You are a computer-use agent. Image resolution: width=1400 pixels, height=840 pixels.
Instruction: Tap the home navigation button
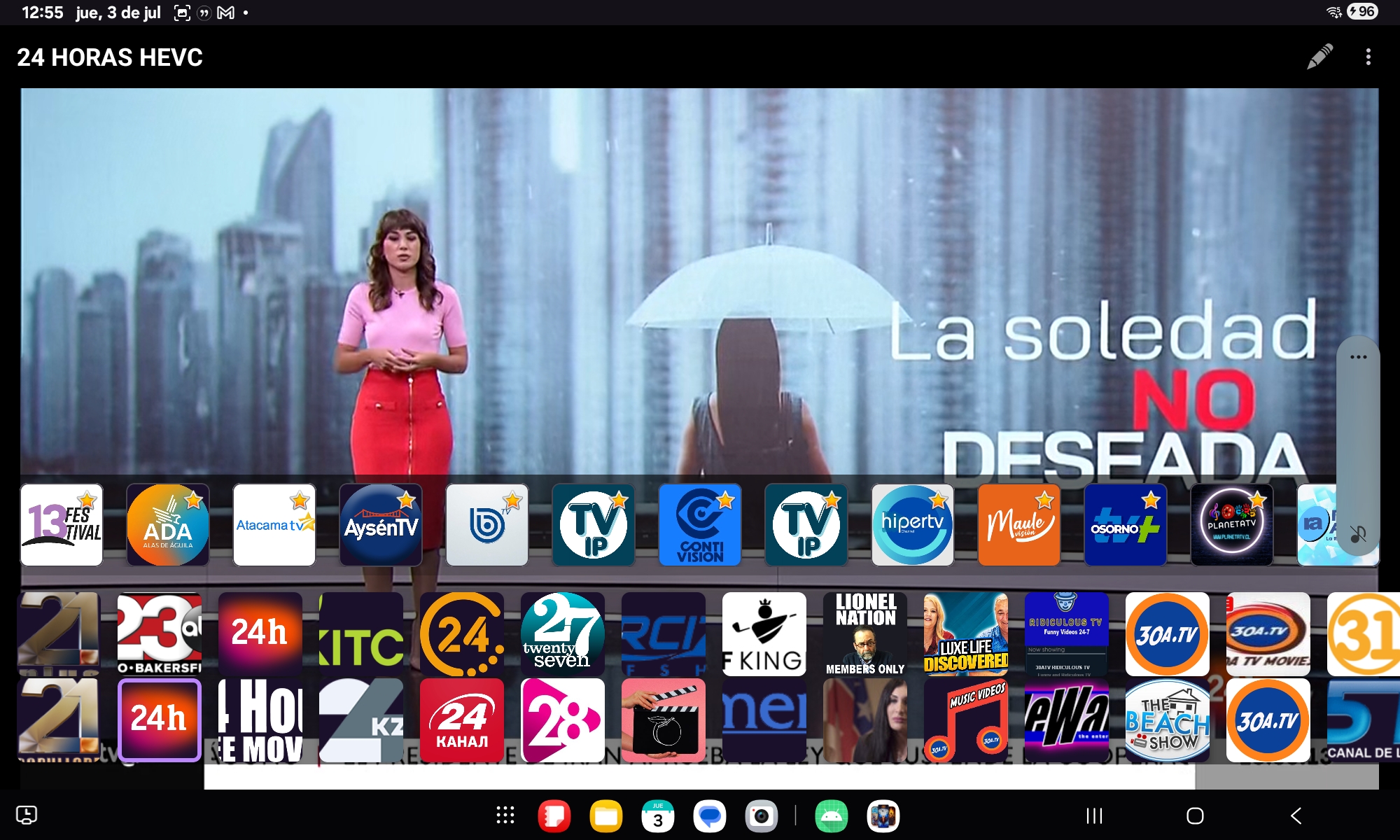(x=1195, y=815)
